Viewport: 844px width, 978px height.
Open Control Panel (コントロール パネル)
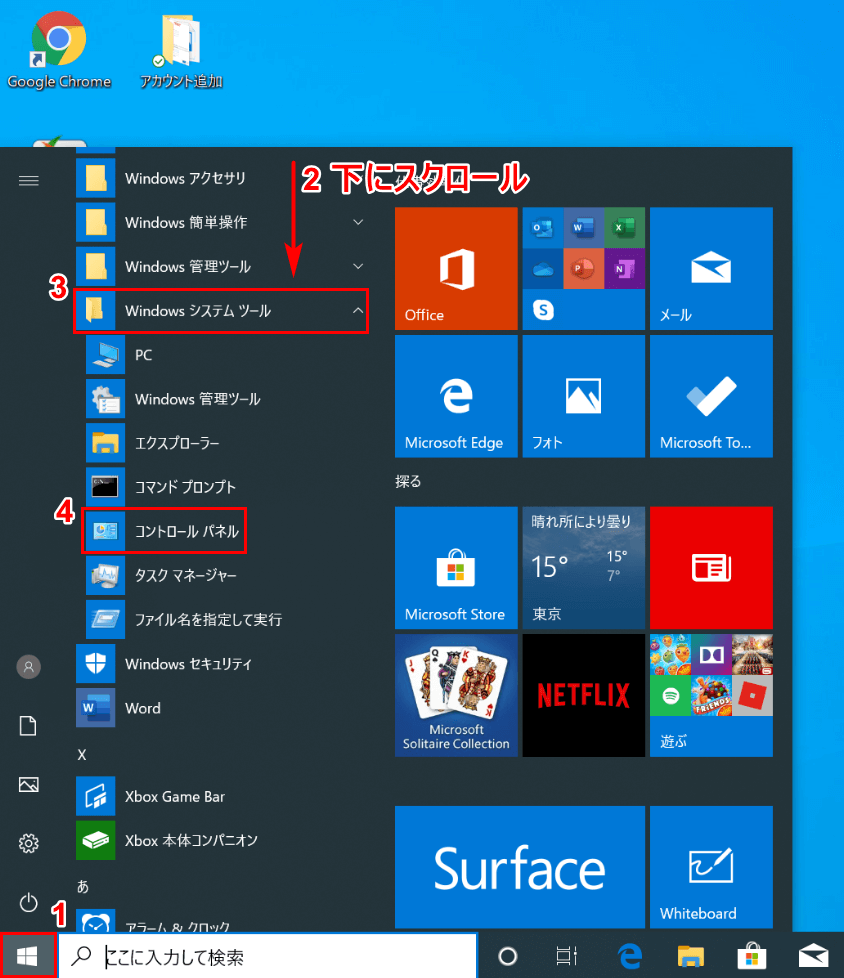pyautogui.click(x=165, y=531)
